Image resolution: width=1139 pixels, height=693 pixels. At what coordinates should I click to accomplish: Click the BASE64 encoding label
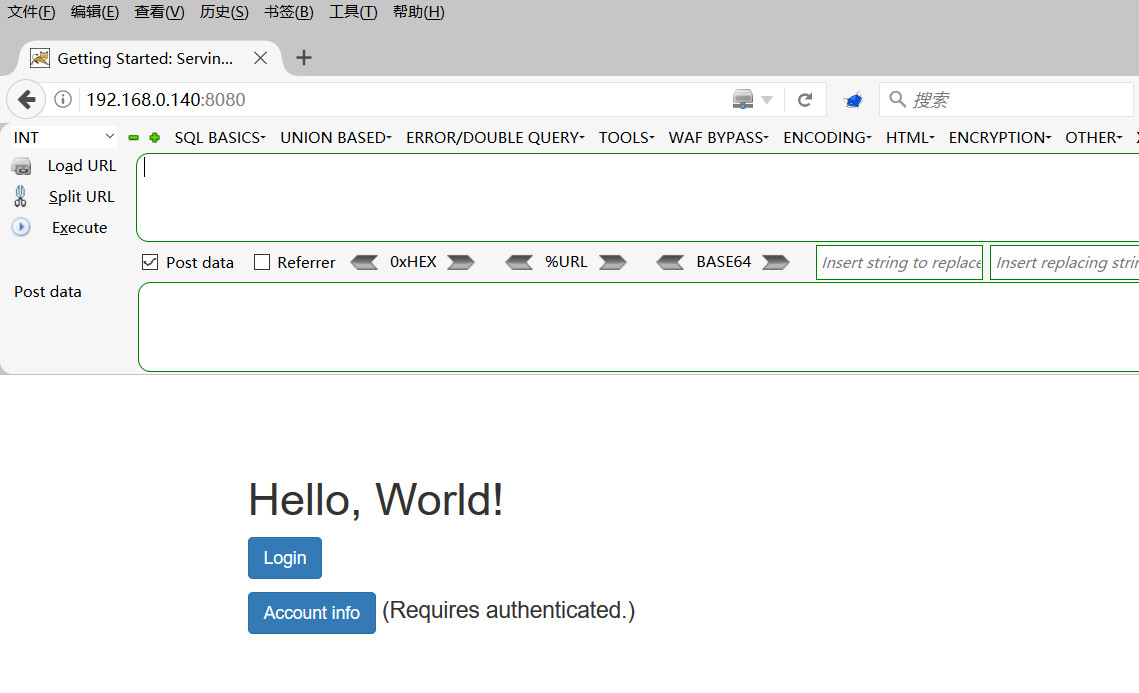click(x=723, y=262)
